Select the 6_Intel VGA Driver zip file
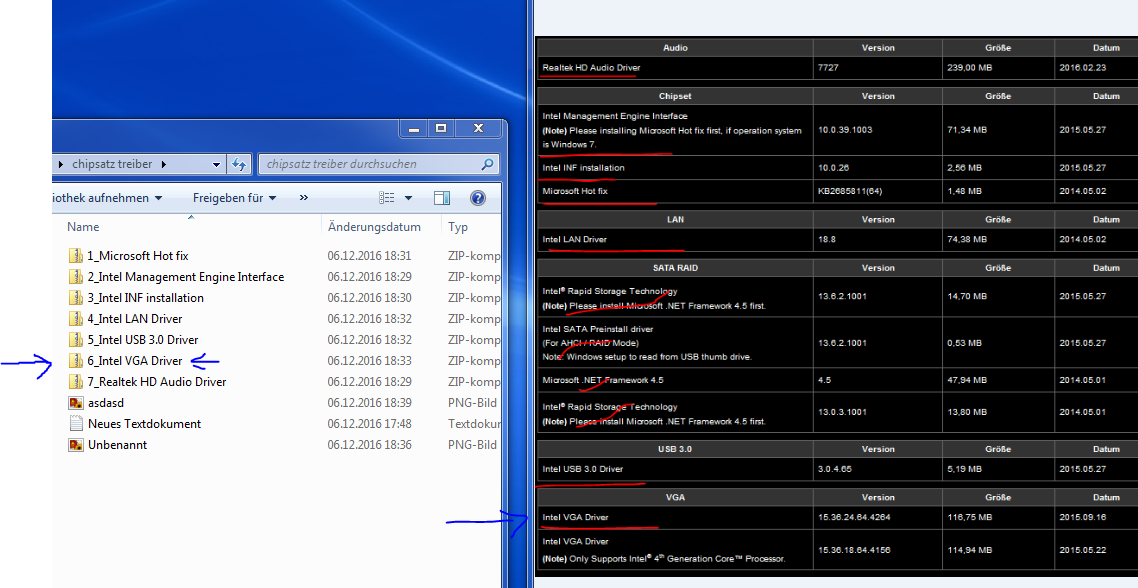1138x588 pixels. coord(135,361)
